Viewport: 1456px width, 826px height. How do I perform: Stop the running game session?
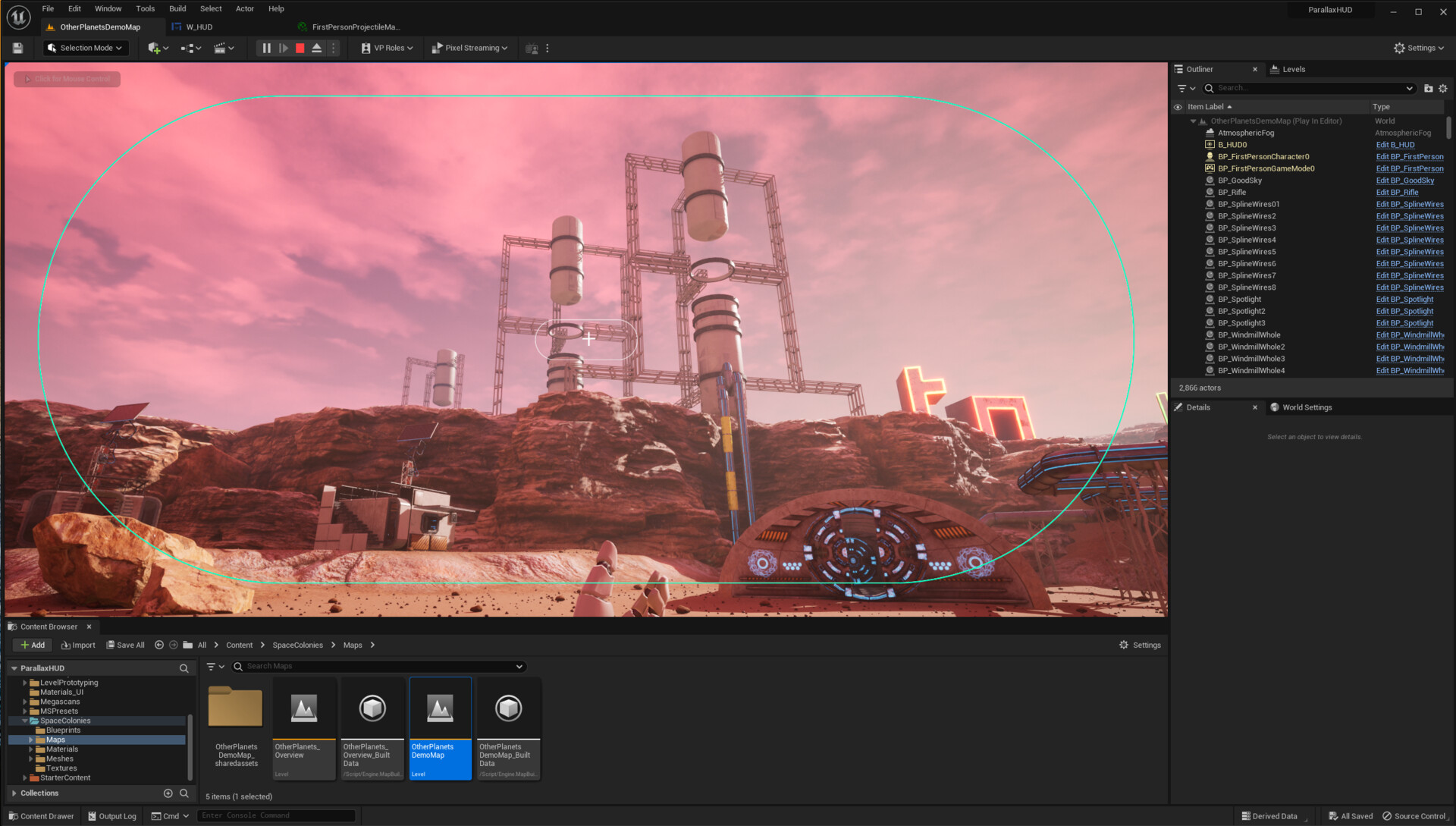(x=300, y=48)
